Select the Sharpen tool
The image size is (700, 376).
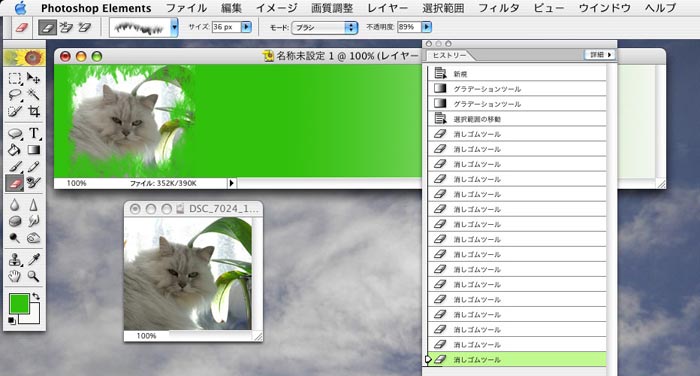tap(33, 205)
